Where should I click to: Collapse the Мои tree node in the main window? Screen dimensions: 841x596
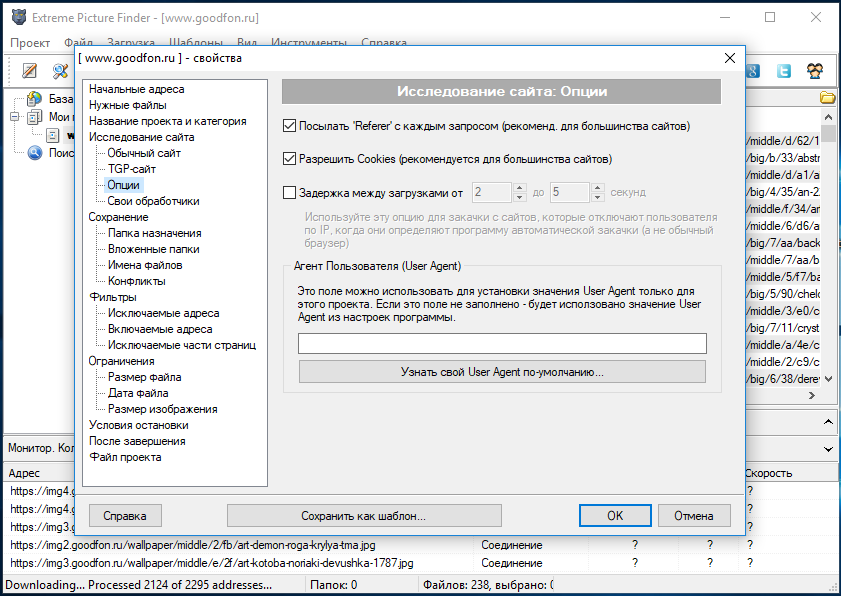[x=14, y=116]
